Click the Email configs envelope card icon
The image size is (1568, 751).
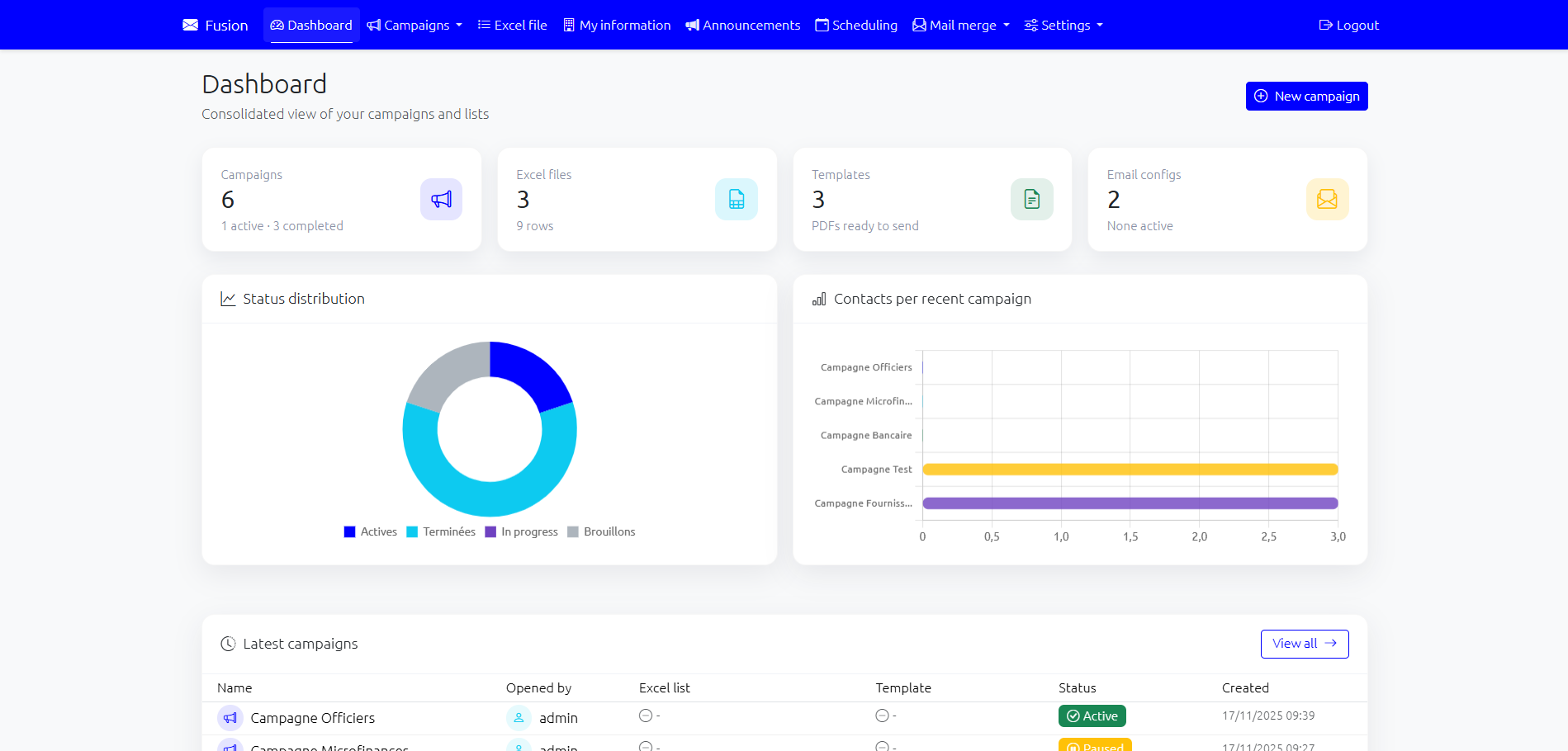click(x=1326, y=200)
